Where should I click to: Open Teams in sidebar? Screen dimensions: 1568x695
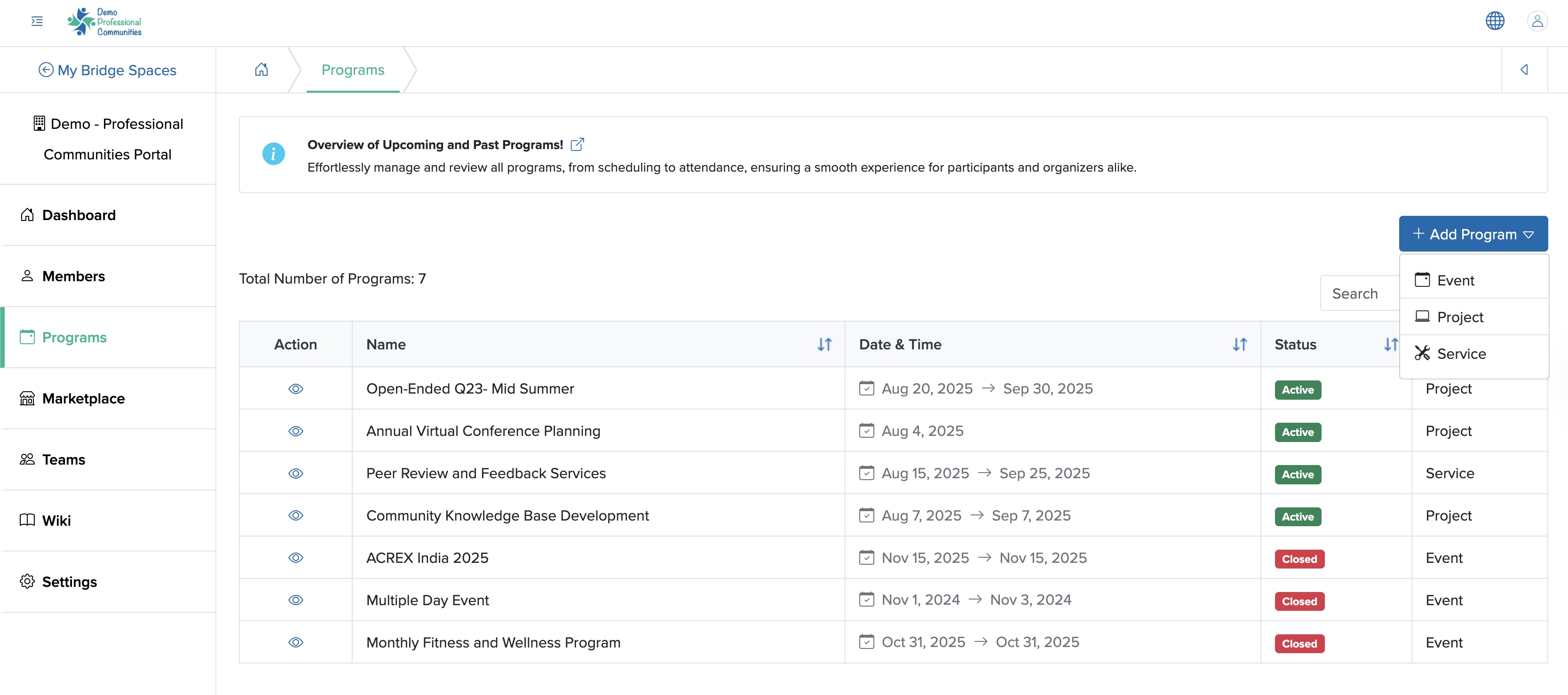coord(108,459)
